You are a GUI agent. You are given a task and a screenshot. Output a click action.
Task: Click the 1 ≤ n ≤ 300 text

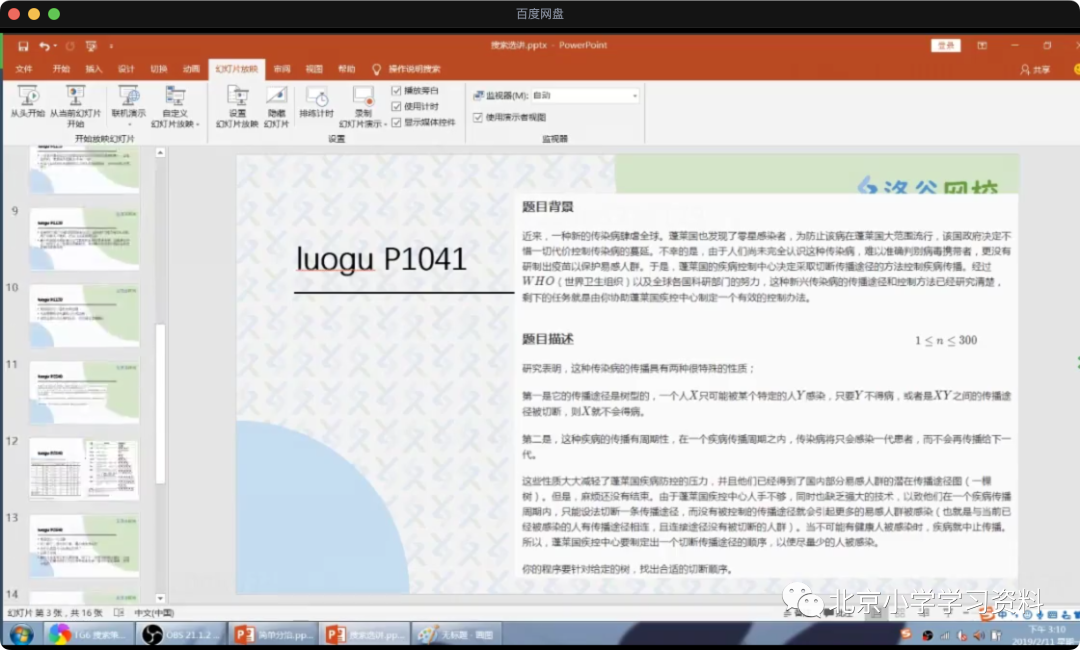click(x=946, y=340)
